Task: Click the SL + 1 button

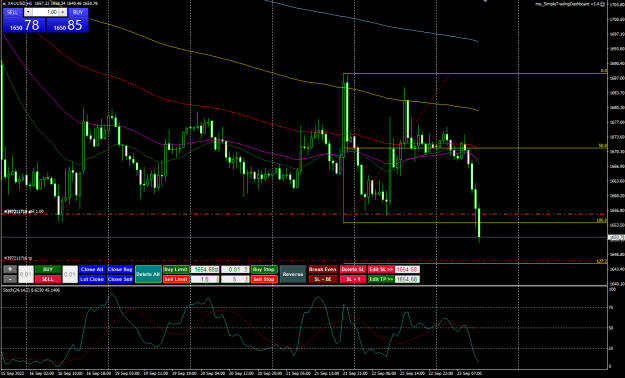Action: [x=353, y=279]
